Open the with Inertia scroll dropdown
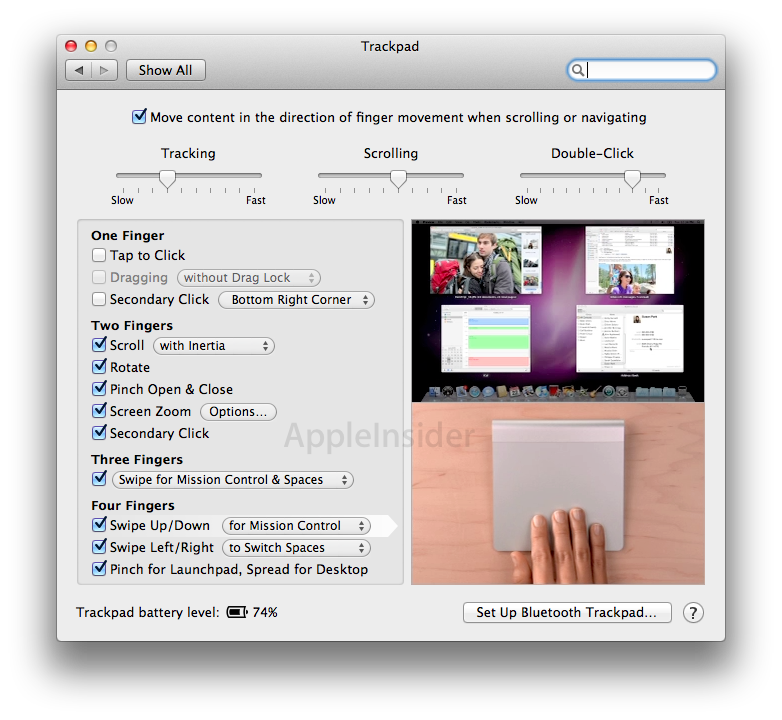The width and height of the screenshot is (782, 720). point(213,346)
